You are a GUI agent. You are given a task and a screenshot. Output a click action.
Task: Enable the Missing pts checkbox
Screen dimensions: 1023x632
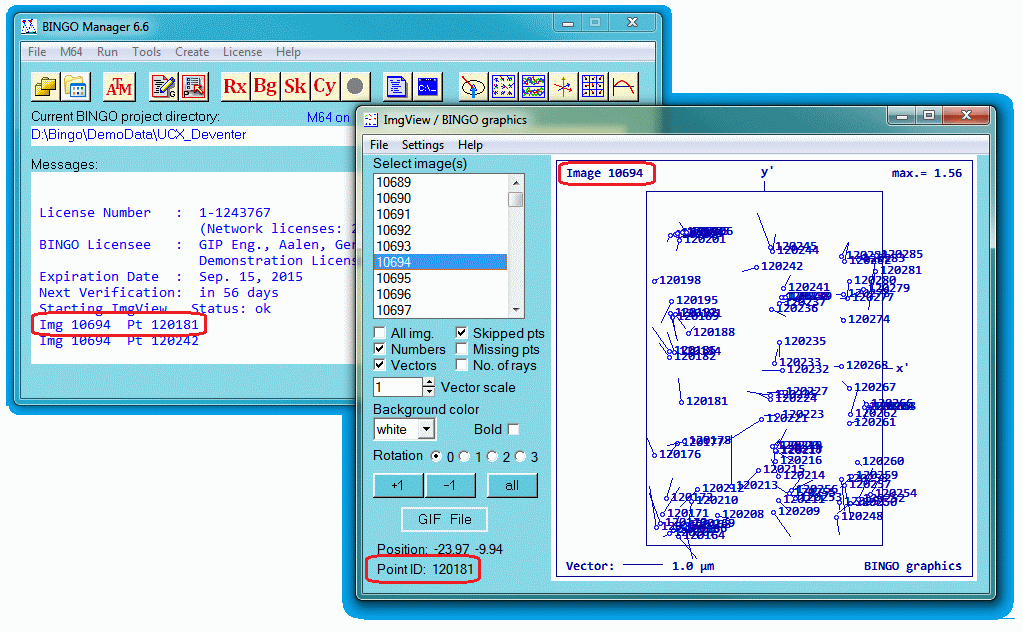point(461,349)
